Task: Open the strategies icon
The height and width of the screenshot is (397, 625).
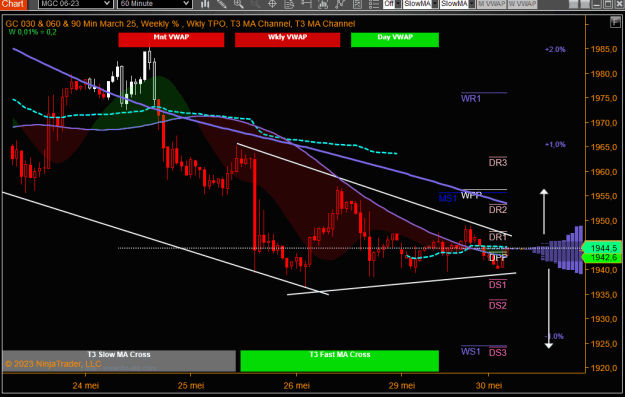Action: click(x=358, y=4)
